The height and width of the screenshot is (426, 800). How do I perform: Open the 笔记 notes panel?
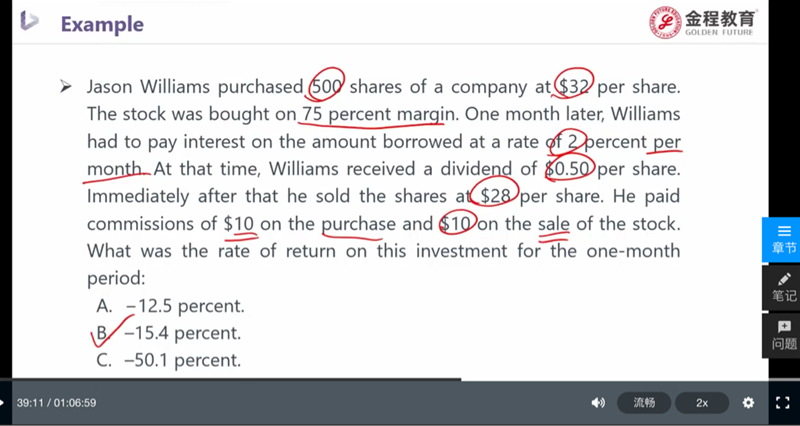tap(783, 286)
